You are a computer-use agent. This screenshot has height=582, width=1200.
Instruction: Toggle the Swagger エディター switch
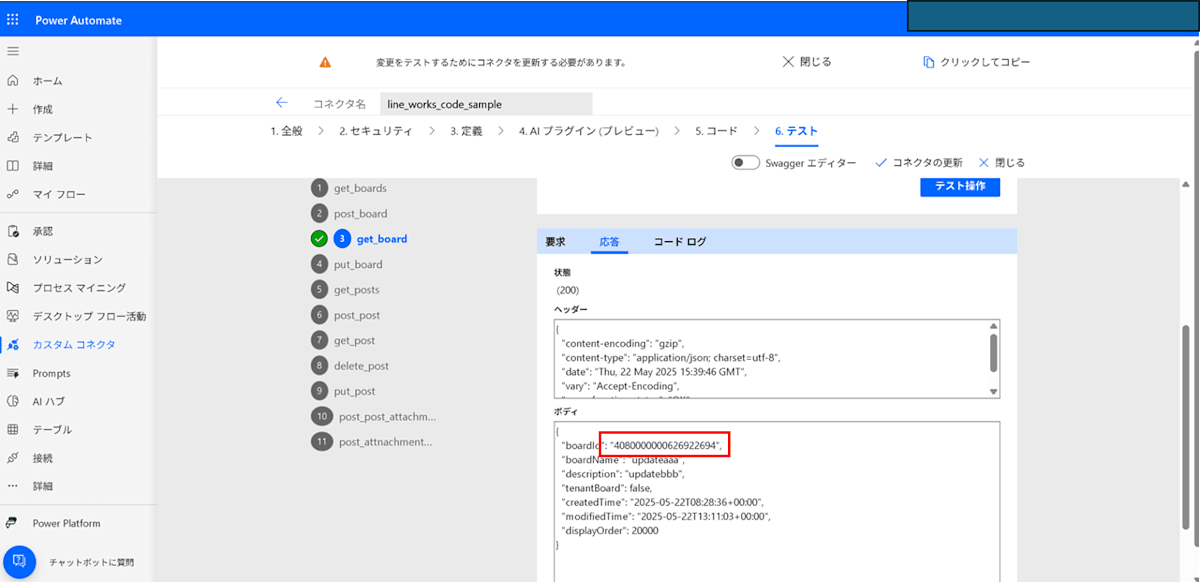point(745,162)
